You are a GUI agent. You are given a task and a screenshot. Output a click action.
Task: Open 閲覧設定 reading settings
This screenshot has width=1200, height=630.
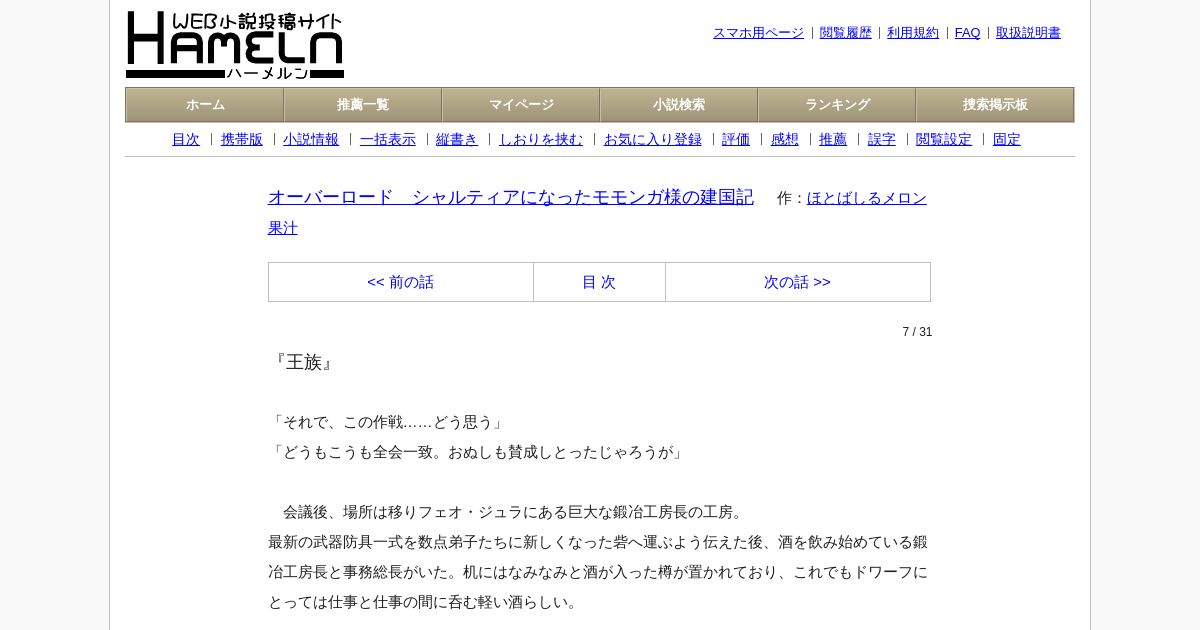point(944,140)
